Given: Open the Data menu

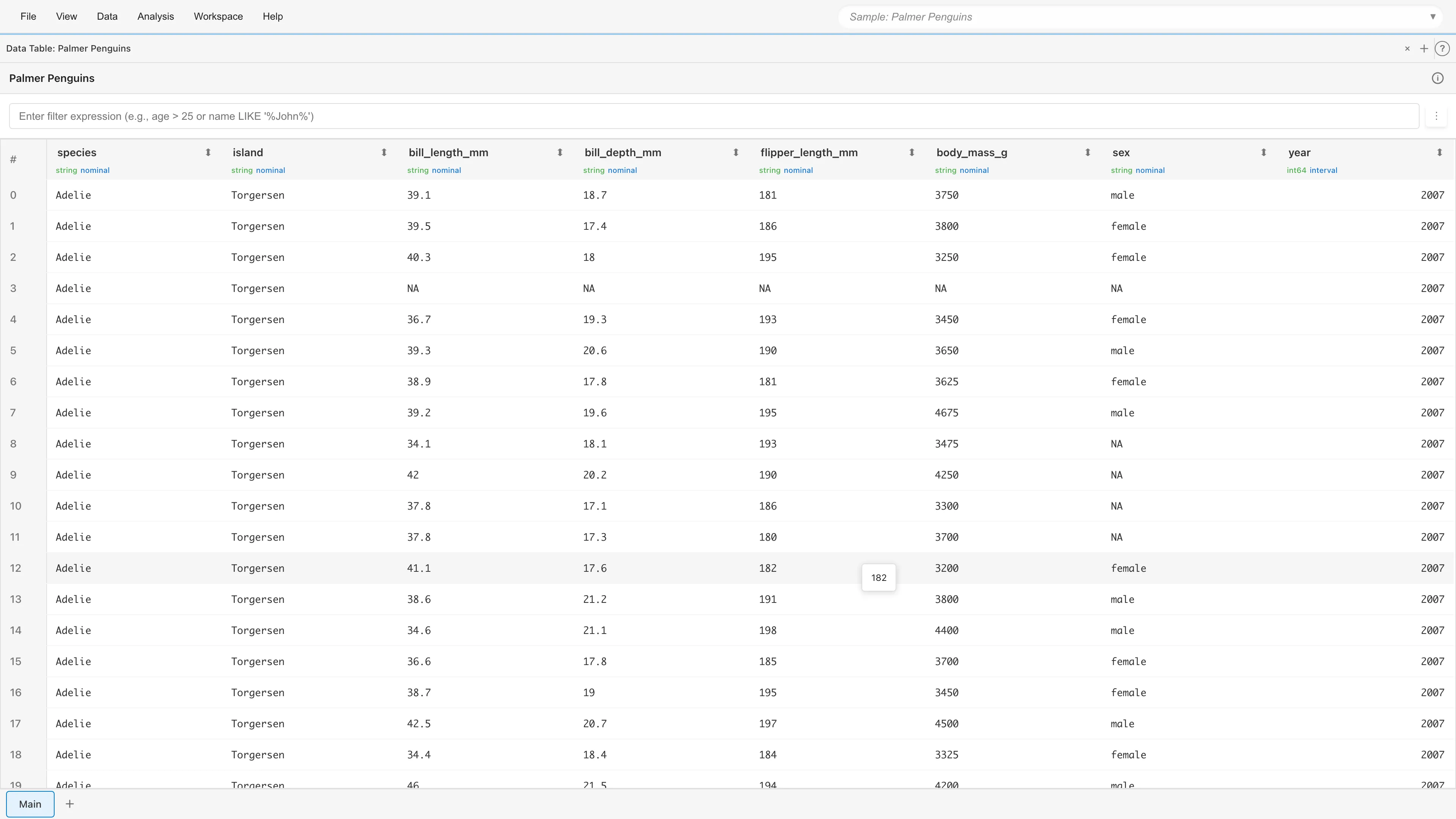Looking at the screenshot, I should tap(107, 16).
